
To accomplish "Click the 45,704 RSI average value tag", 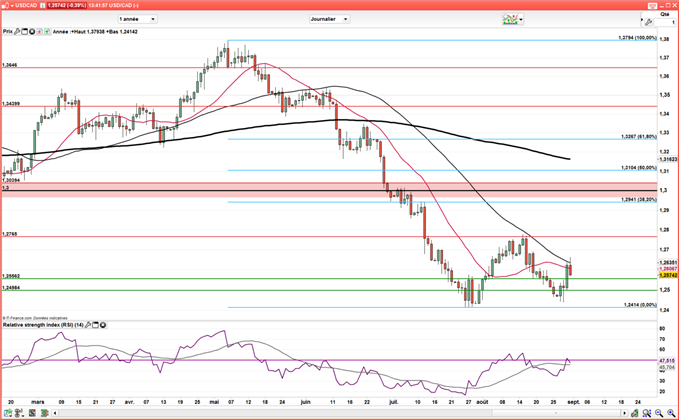I will (667, 367).
